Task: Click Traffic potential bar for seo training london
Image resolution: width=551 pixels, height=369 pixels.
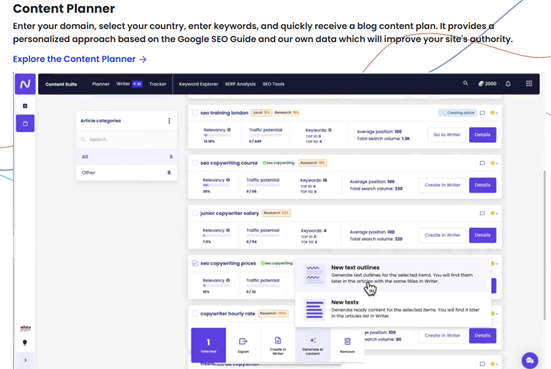Action: [x=265, y=135]
